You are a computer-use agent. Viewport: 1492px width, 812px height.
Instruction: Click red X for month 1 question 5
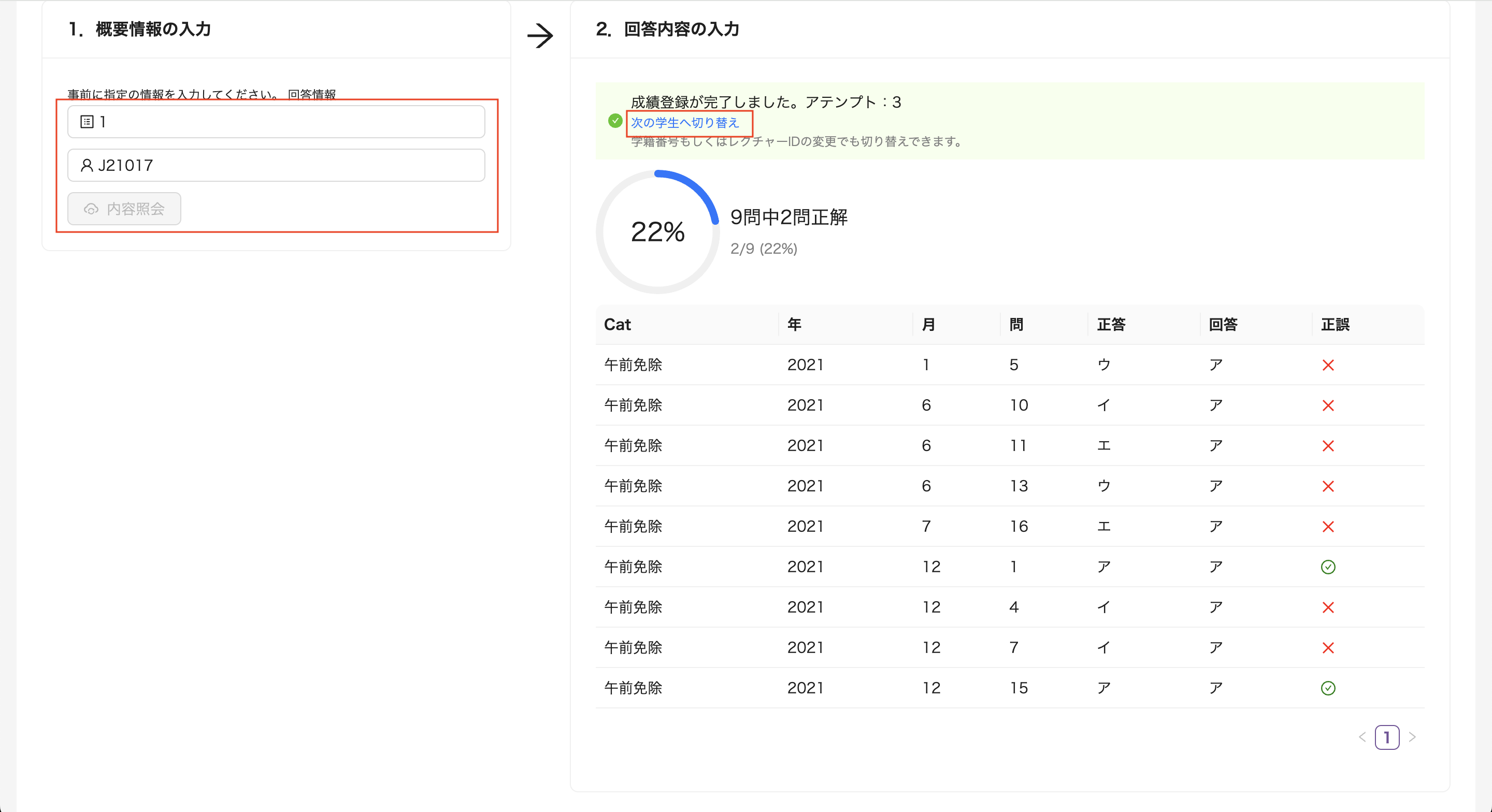click(1327, 365)
